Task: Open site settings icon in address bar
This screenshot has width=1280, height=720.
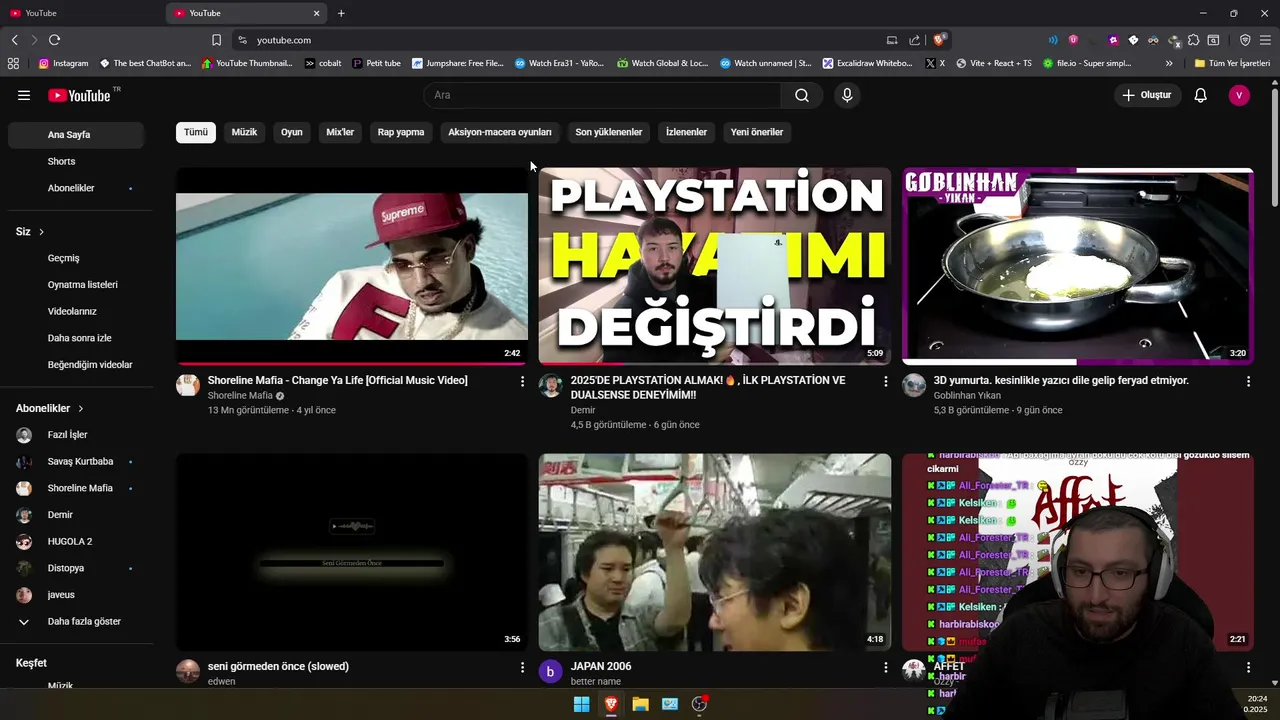Action: click(242, 40)
